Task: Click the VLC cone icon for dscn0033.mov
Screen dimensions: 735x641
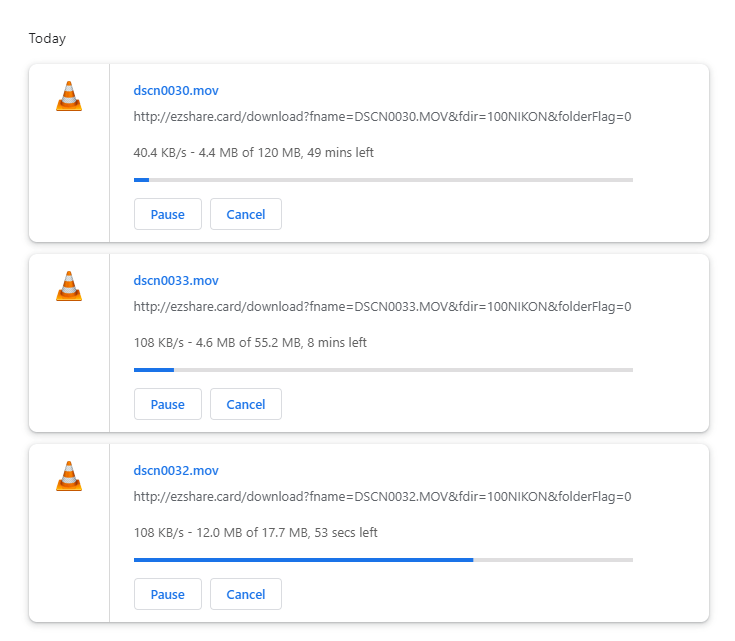Action: (x=69, y=286)
